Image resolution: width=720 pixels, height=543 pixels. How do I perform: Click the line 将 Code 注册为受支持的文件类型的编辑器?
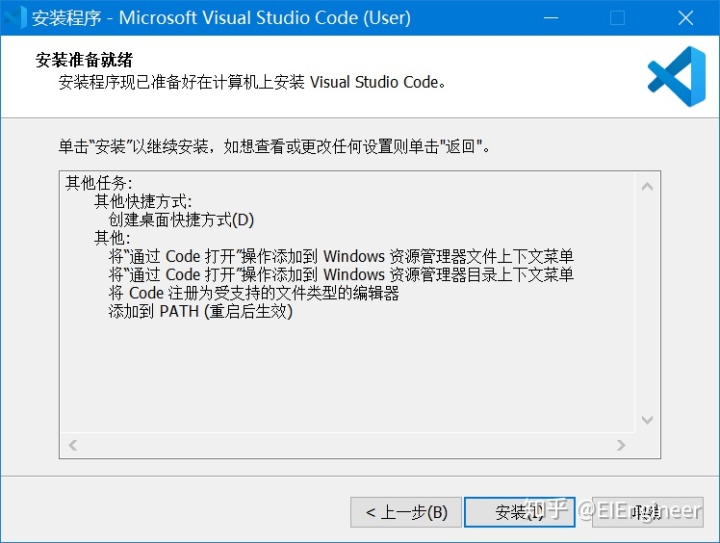click(254, 293)
